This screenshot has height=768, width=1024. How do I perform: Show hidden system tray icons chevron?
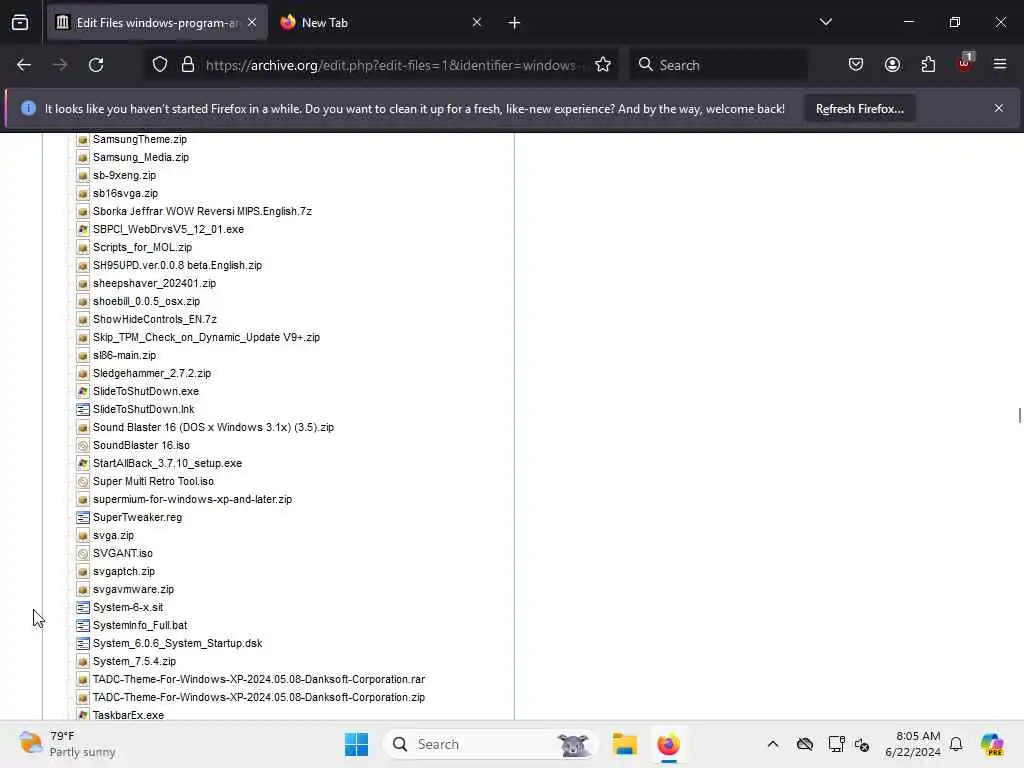click(773, 744)
